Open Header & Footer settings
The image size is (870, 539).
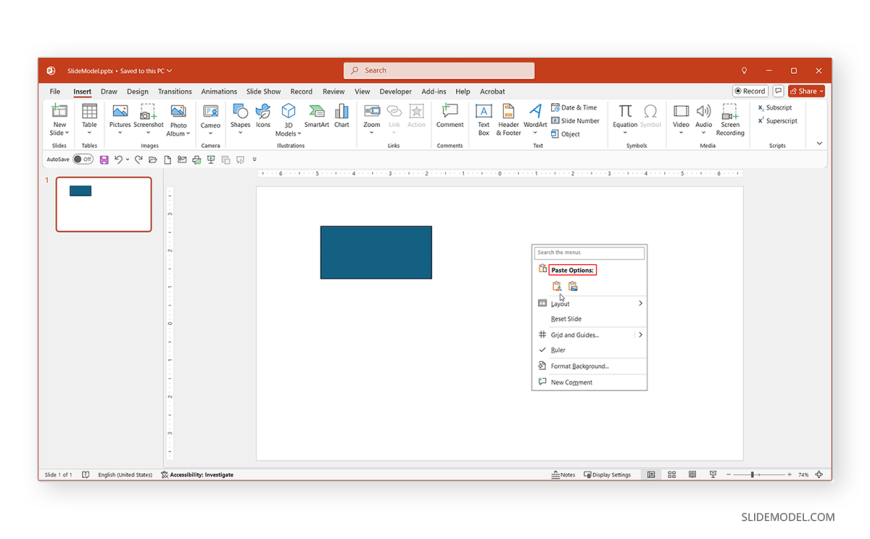(508, 119)
